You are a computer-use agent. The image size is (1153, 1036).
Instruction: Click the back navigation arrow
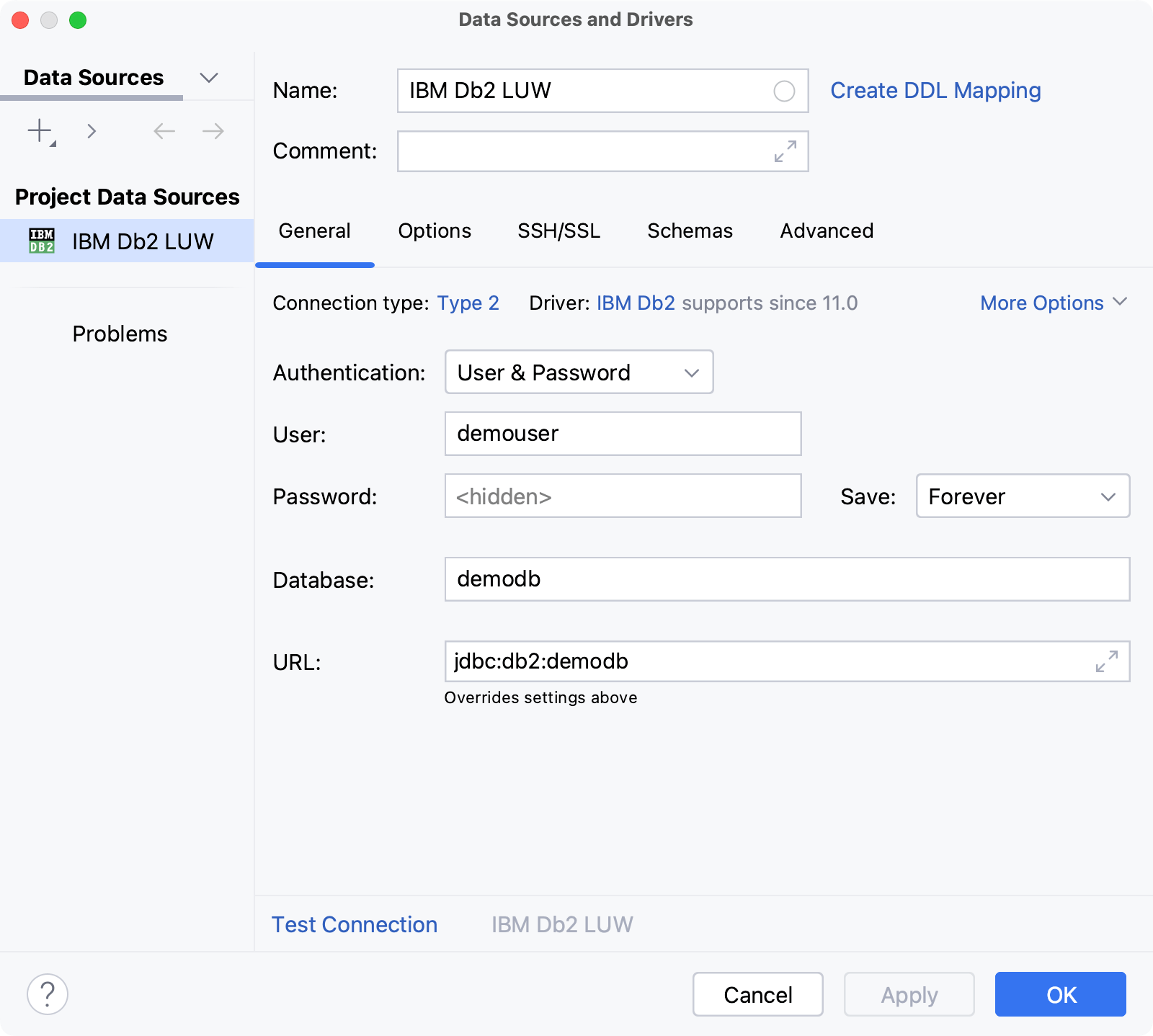(164, 130)
